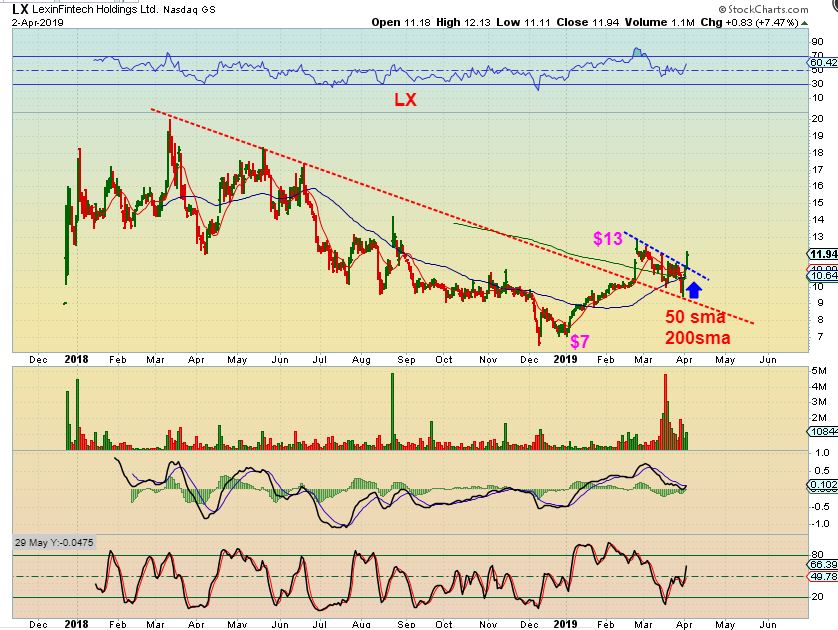Click the Close 11.94 value in header

click(x=587, y=22)
